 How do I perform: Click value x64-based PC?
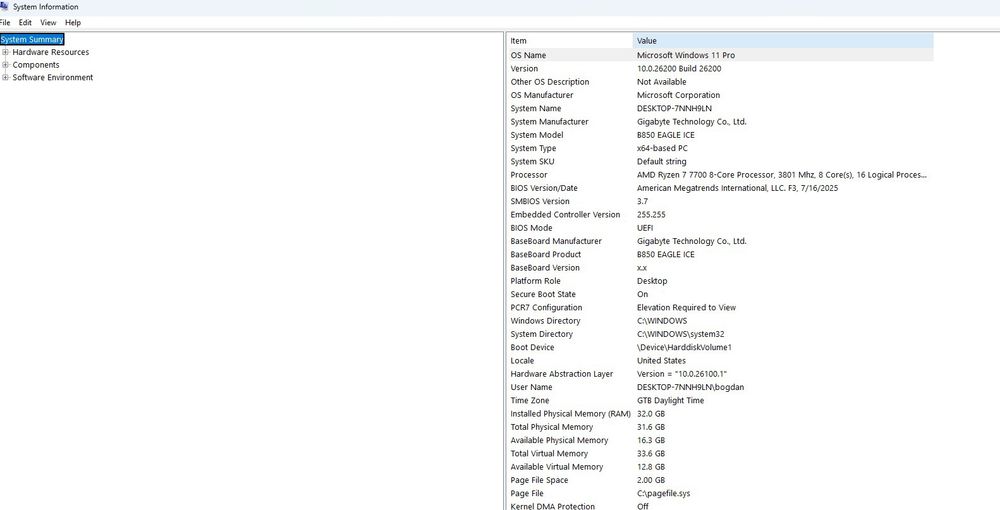click(662, 149)
